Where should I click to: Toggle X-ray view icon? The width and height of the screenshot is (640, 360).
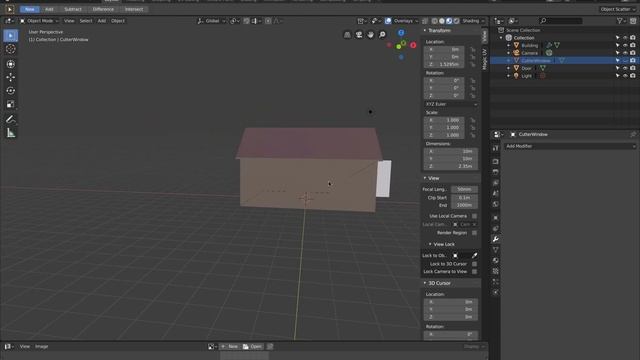click(424, 21)
